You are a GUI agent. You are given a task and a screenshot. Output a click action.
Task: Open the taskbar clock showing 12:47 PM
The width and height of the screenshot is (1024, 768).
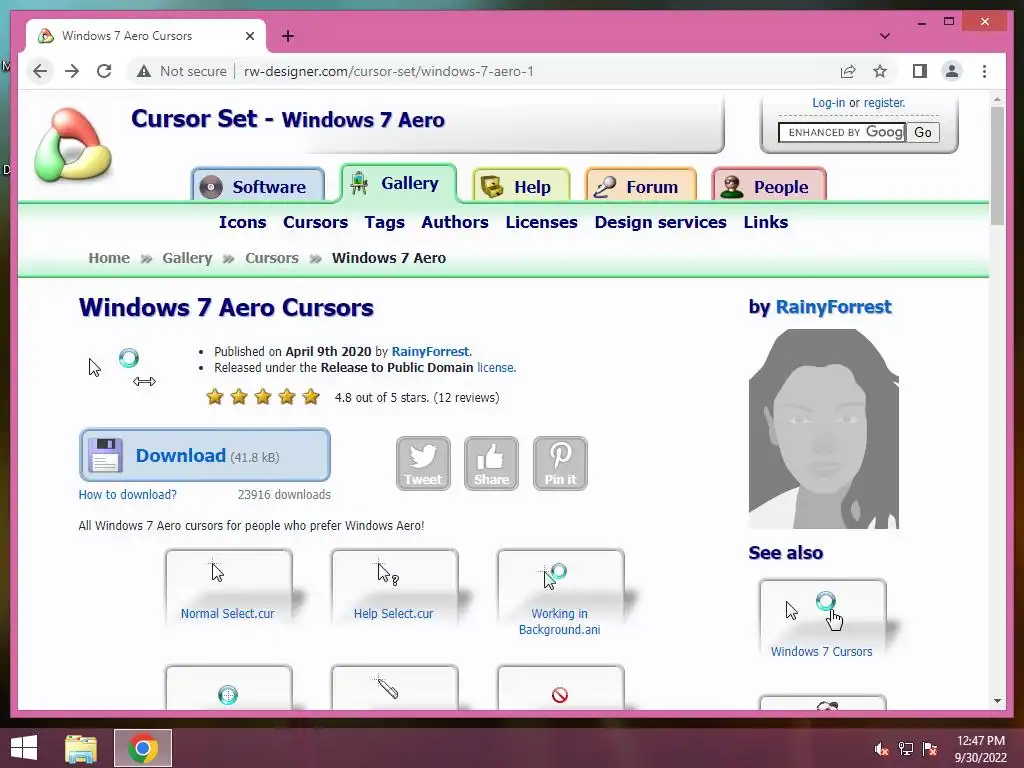980,749
